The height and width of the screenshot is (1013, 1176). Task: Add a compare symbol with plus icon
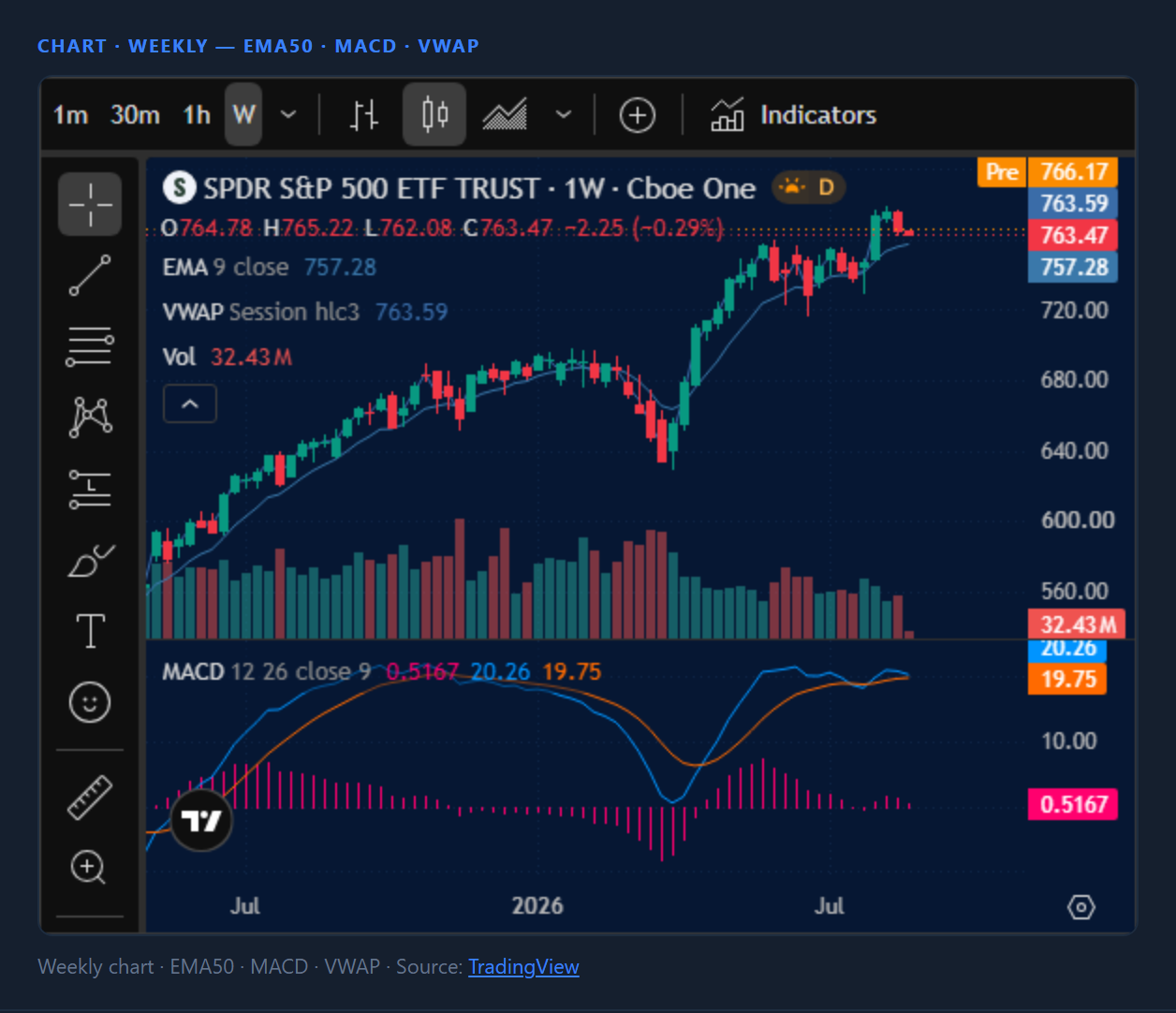[637, 115]
